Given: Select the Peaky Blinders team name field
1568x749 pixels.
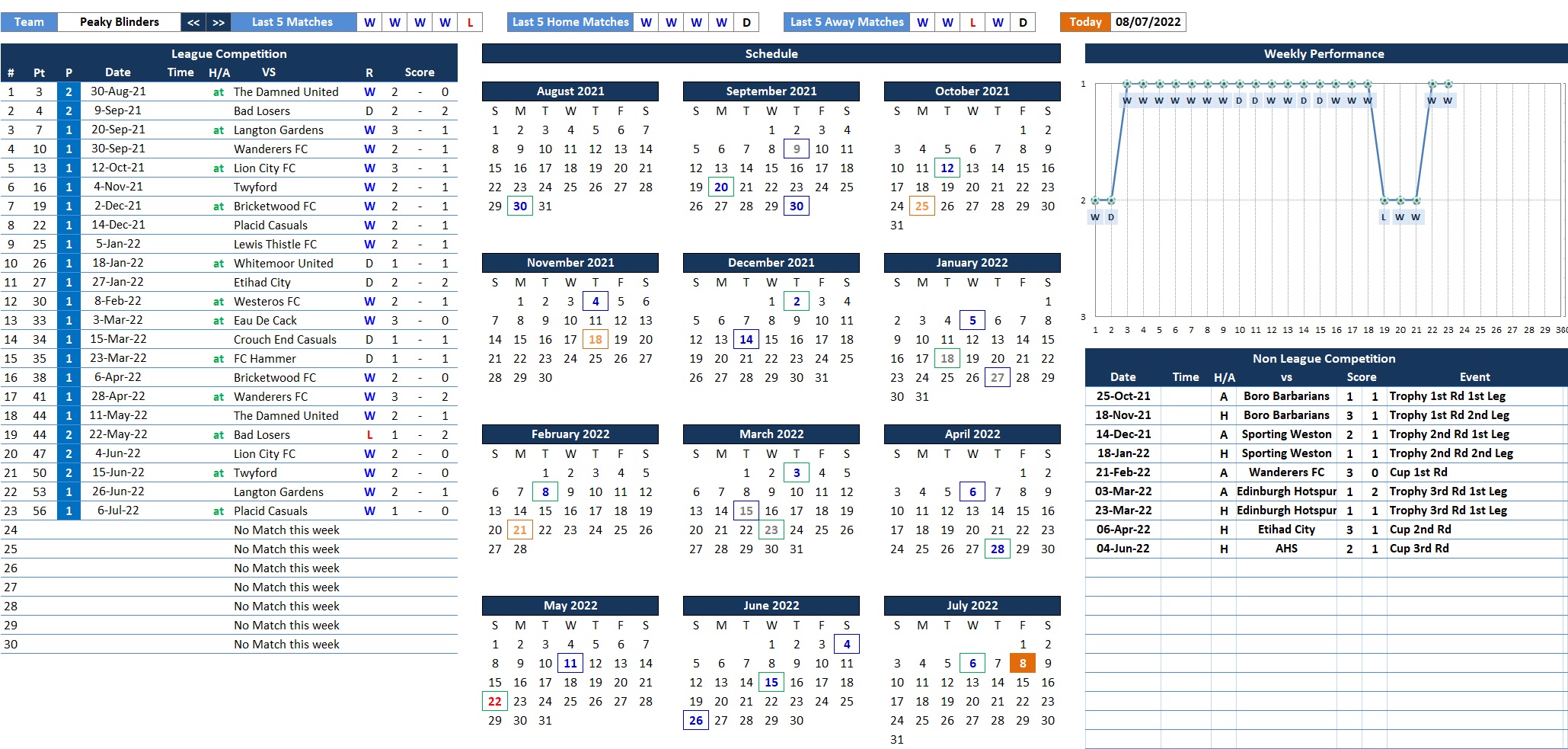Looking at the screenshot, I should point(120,22).
